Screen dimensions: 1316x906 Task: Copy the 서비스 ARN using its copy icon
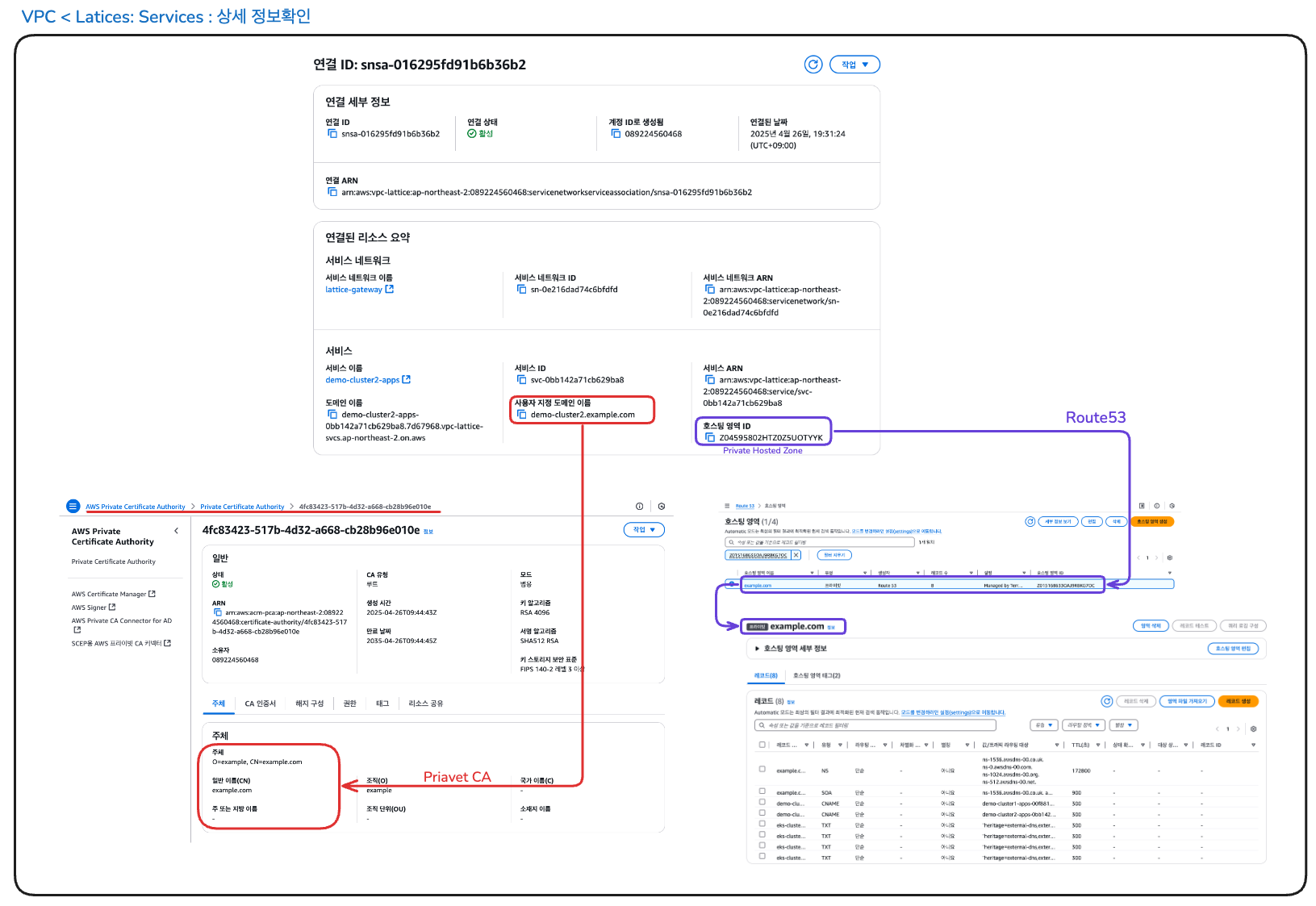click(710, 379)
